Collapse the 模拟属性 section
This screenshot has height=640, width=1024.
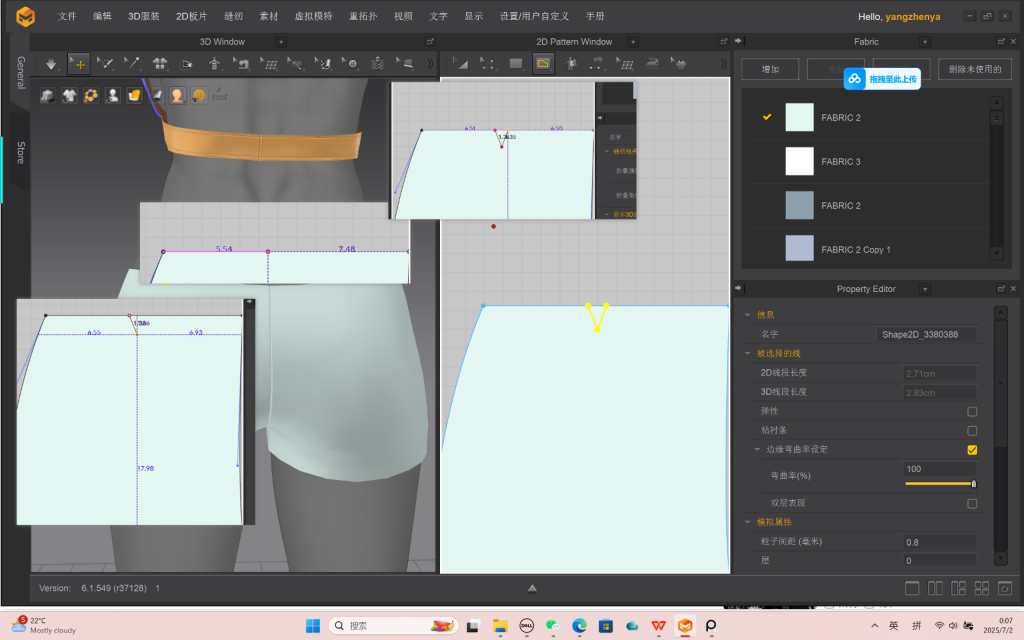point(748,522)
